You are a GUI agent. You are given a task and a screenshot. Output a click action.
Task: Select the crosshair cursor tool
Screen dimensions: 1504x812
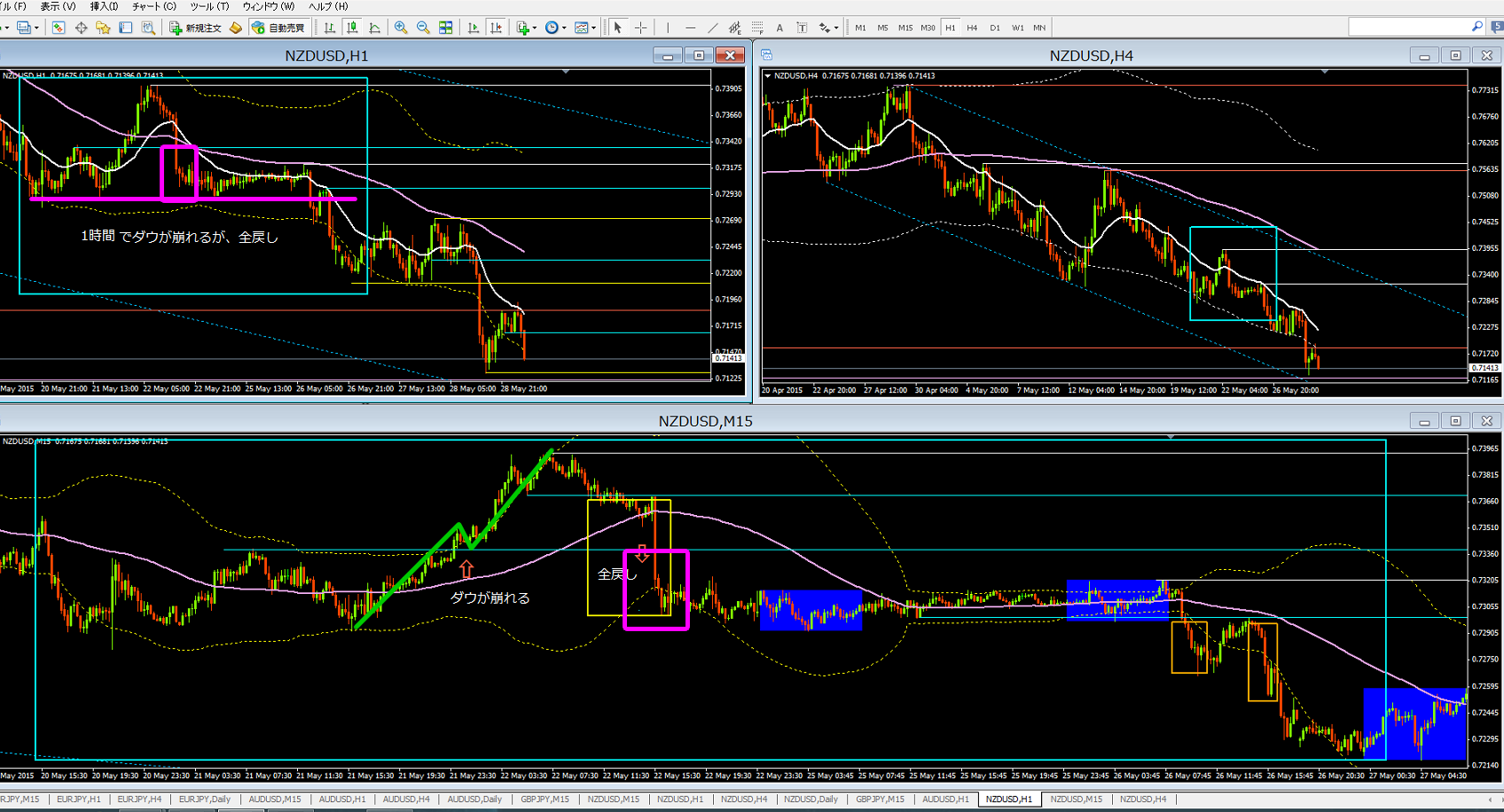point(640,27)
